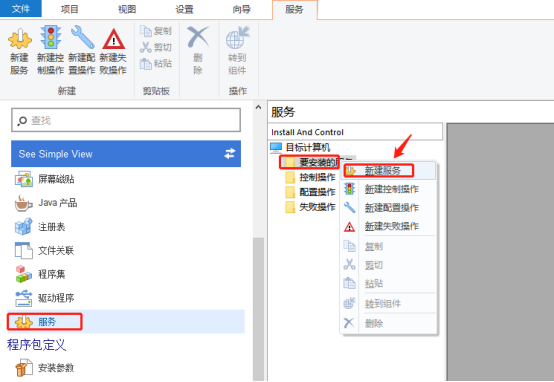Choose 转到组件 from the context menu

click(388, 303)
